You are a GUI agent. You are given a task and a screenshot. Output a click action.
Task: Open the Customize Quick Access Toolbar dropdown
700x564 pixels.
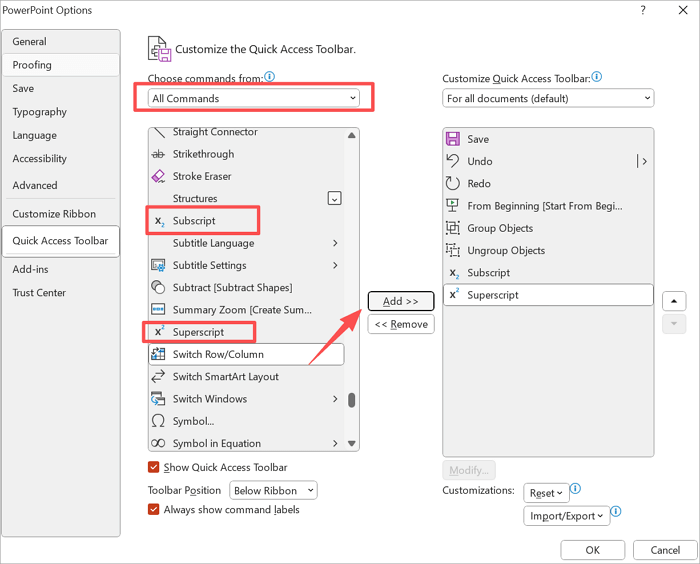click(548, 98)
